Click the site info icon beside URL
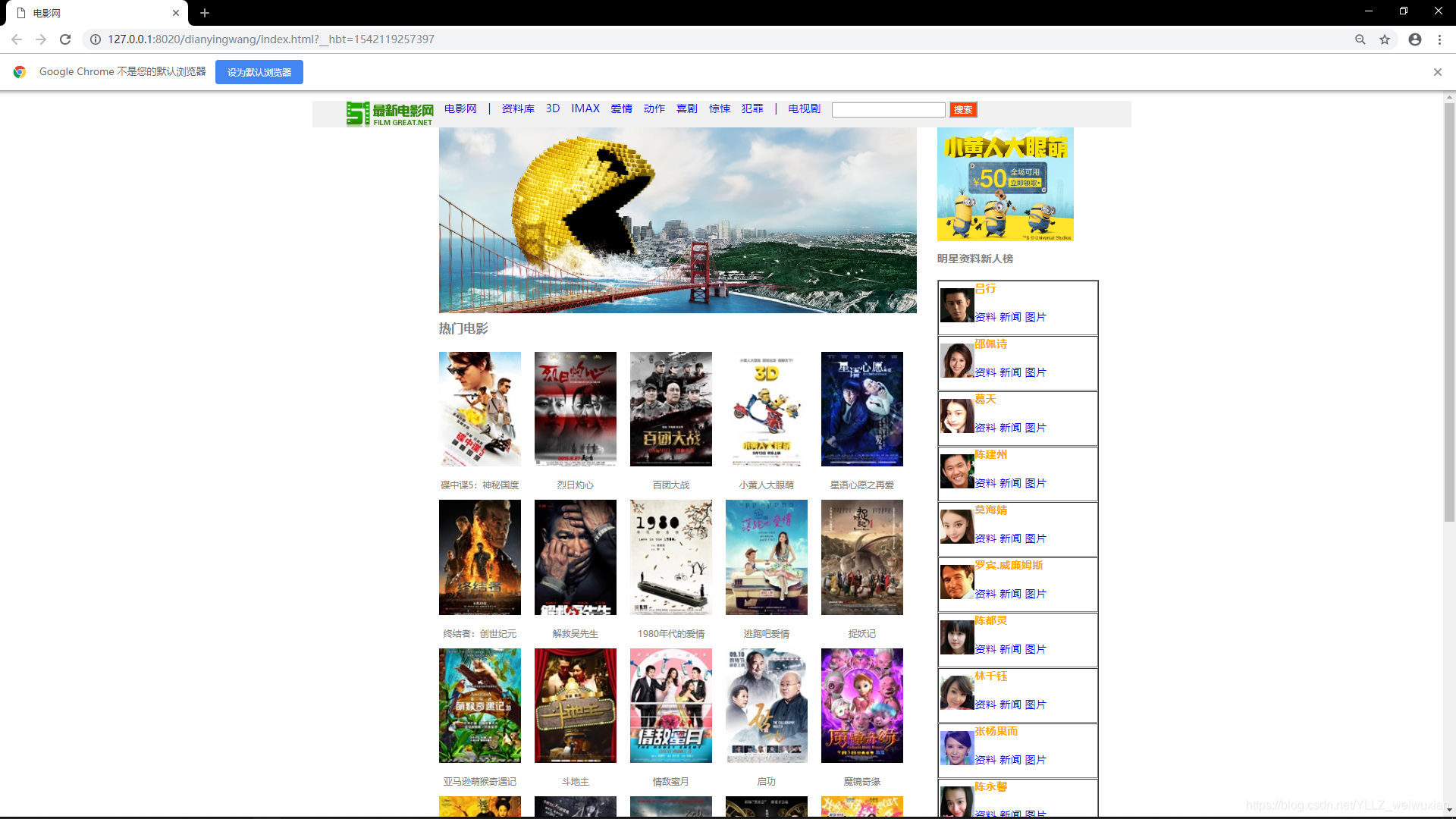The height and width of the screenshot is (819, 1456). (x=96, y=39)
